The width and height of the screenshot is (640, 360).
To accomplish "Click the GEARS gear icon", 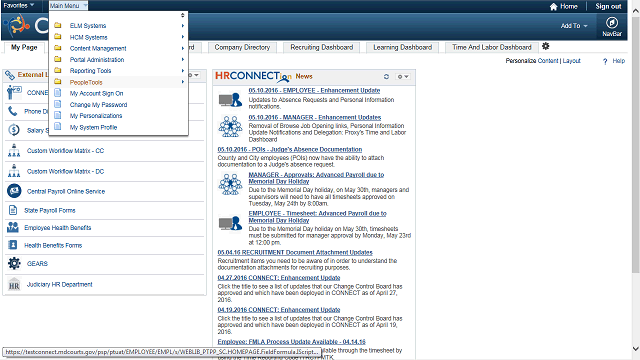I will [x=14, y=263].
